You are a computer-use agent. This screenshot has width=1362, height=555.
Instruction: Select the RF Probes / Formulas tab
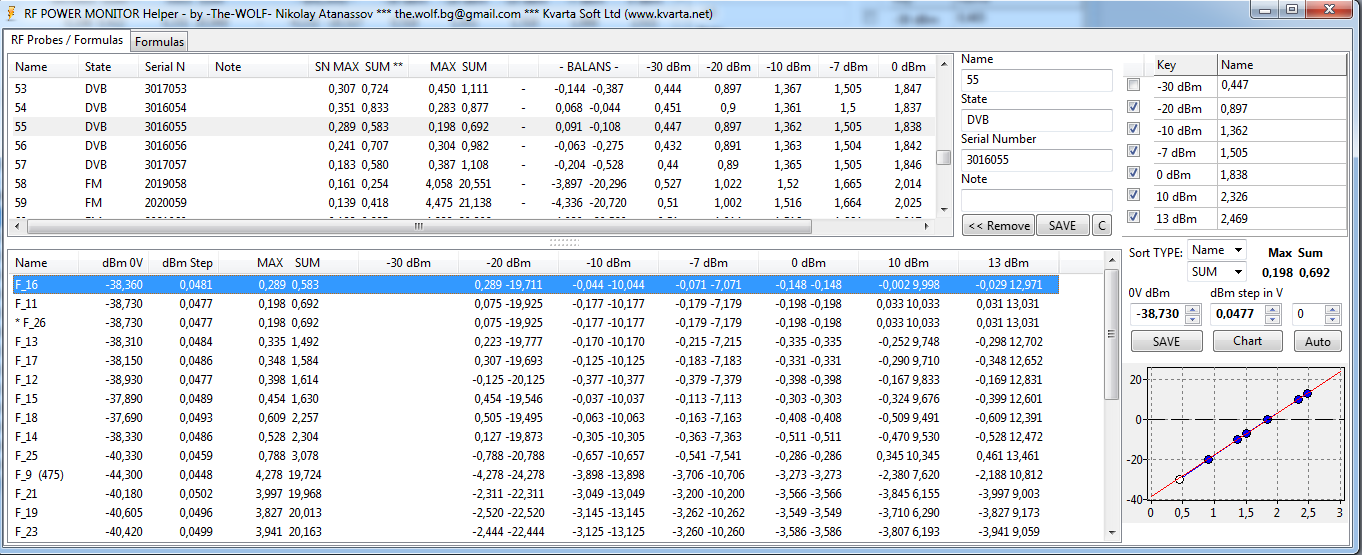[68, 40]
